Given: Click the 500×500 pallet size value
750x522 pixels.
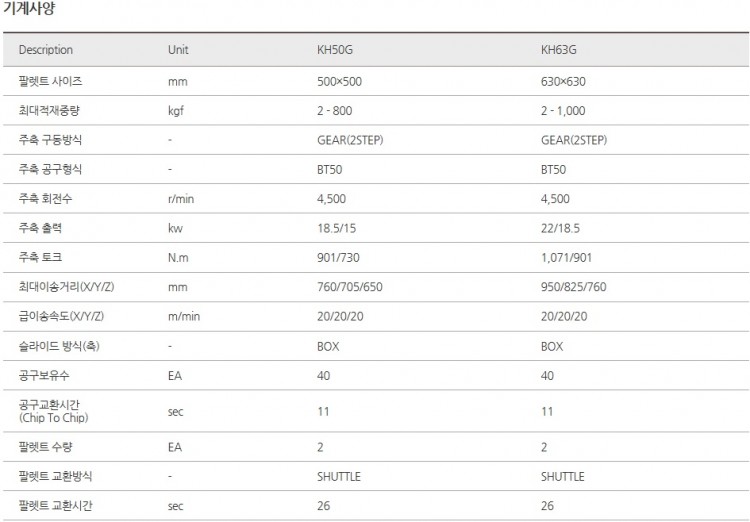Looking at the screenshot, I should click(x=338, y=81).
